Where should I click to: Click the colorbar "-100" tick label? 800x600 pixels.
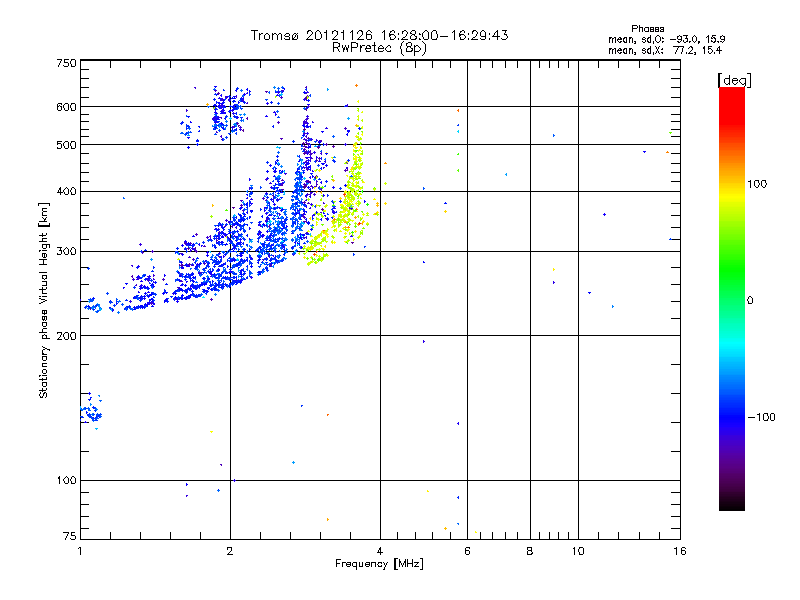coord(761,417)
